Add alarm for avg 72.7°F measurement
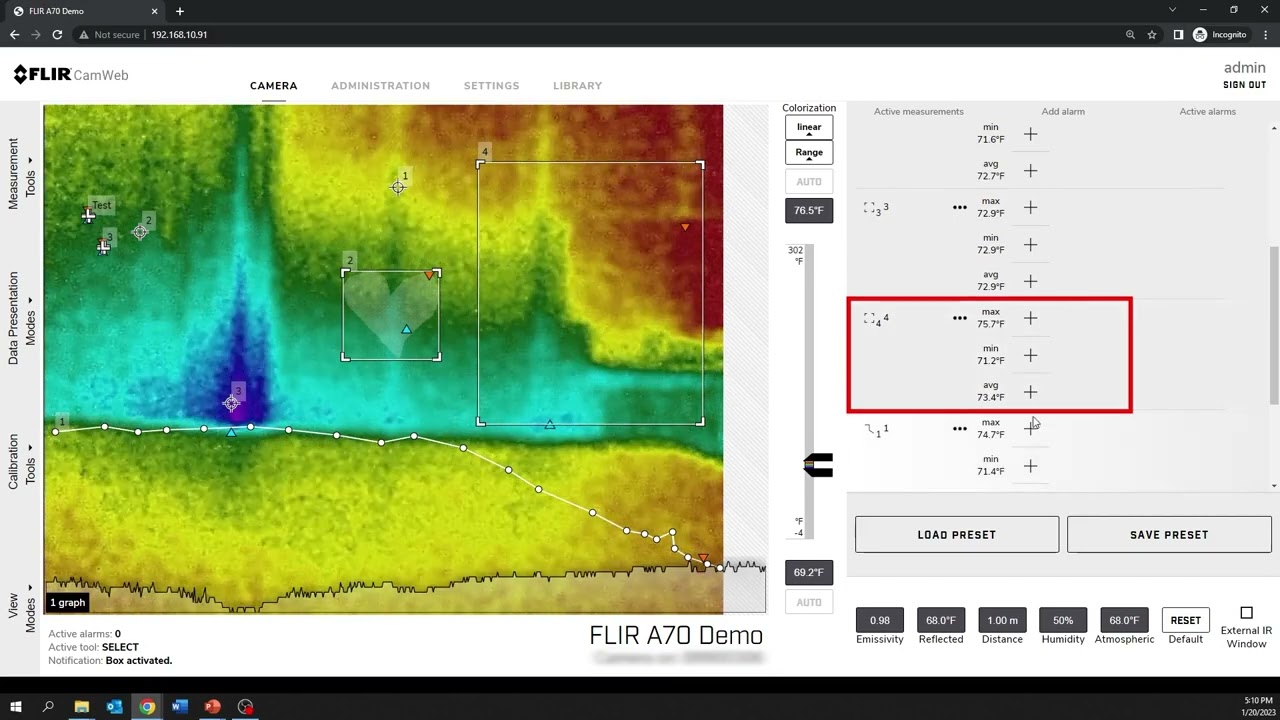 pos(1030,171)
